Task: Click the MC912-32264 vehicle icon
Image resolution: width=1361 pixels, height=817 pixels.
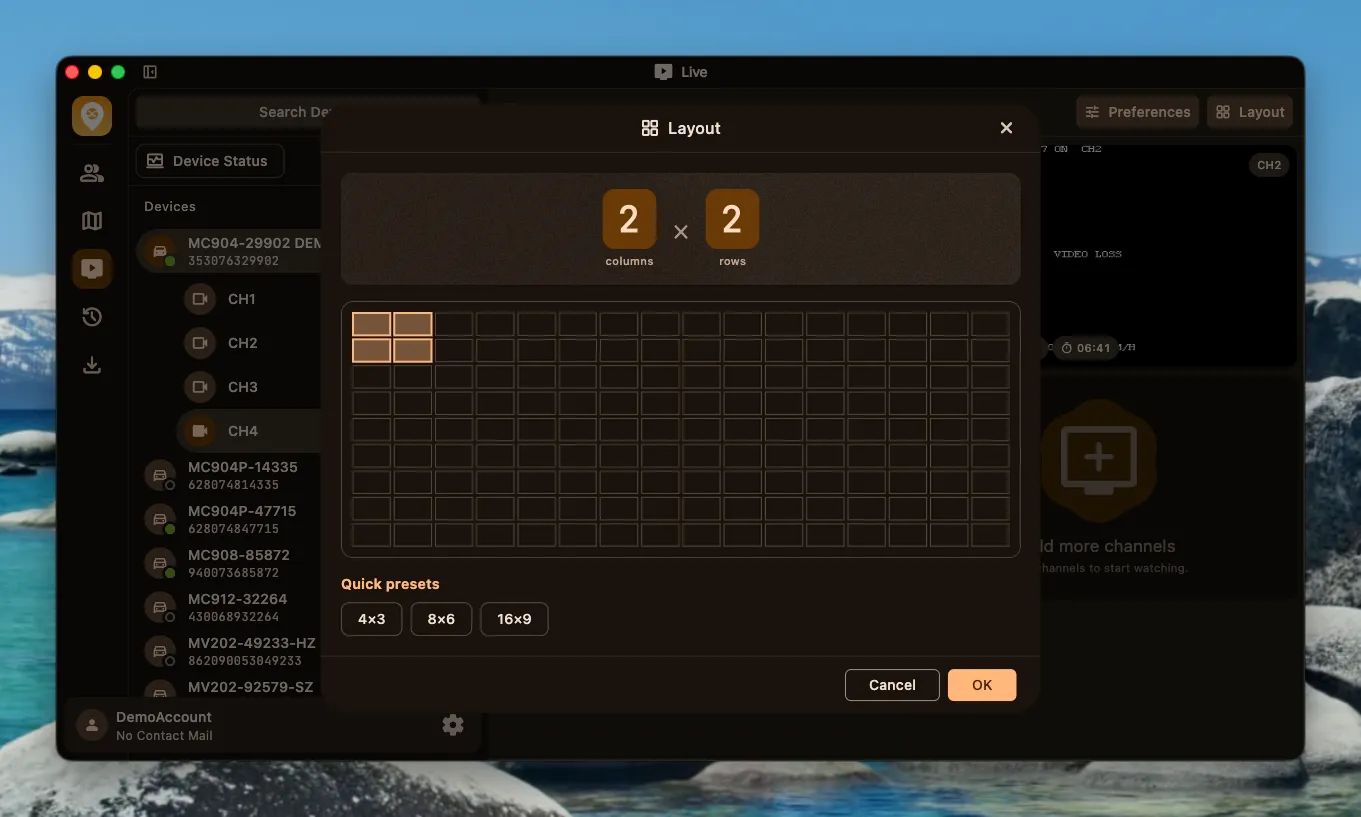Action: [x=160, y=607]
